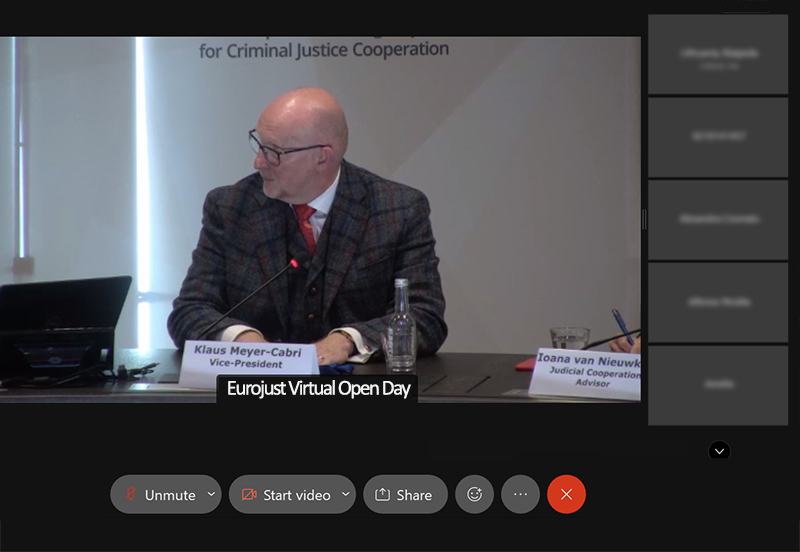Select the second participant tile
This screenshot has width=800, height=552.
coord(718,137)
